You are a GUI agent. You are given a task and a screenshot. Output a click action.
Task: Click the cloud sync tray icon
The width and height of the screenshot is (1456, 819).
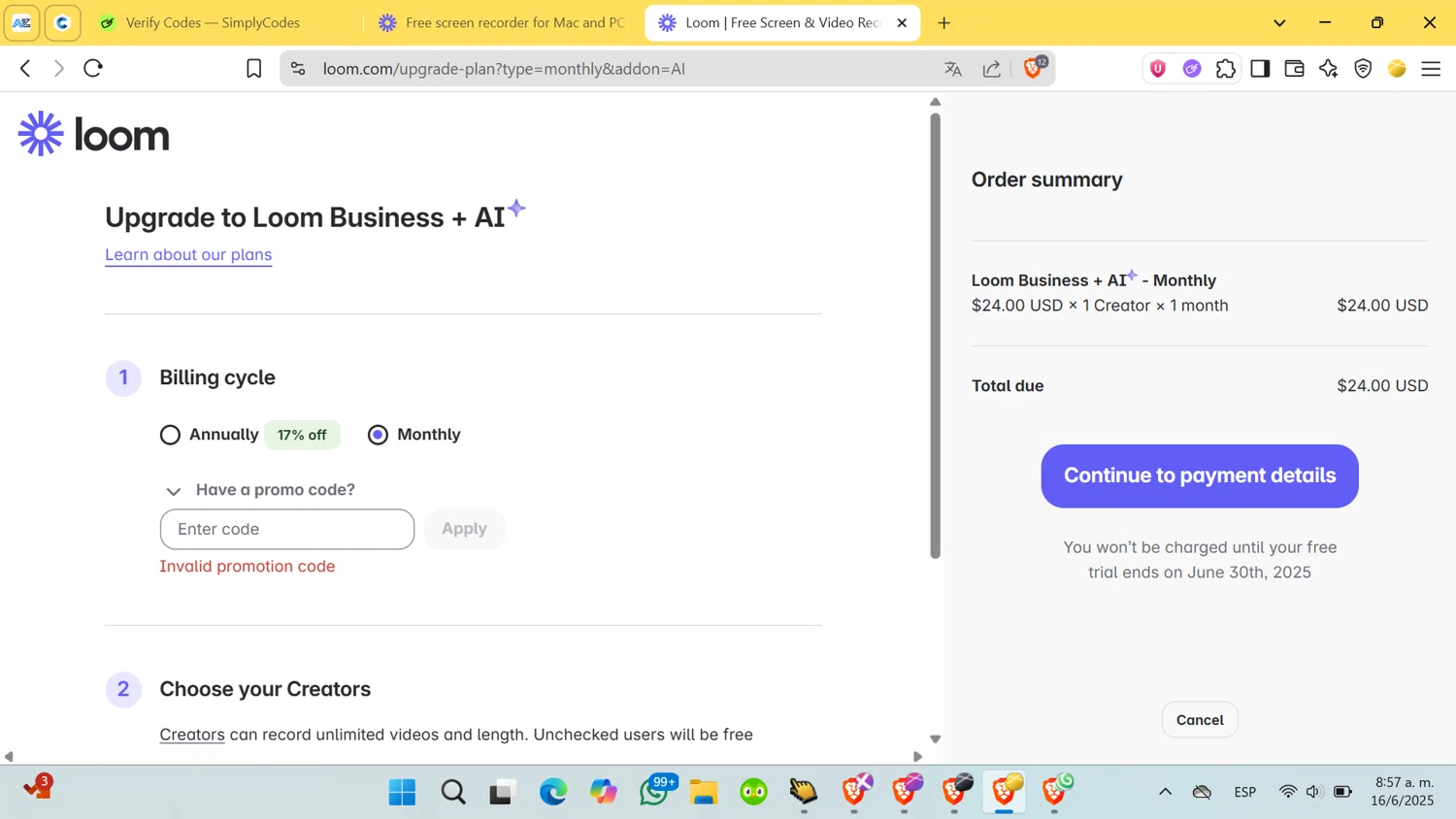tap(1202, 792)
